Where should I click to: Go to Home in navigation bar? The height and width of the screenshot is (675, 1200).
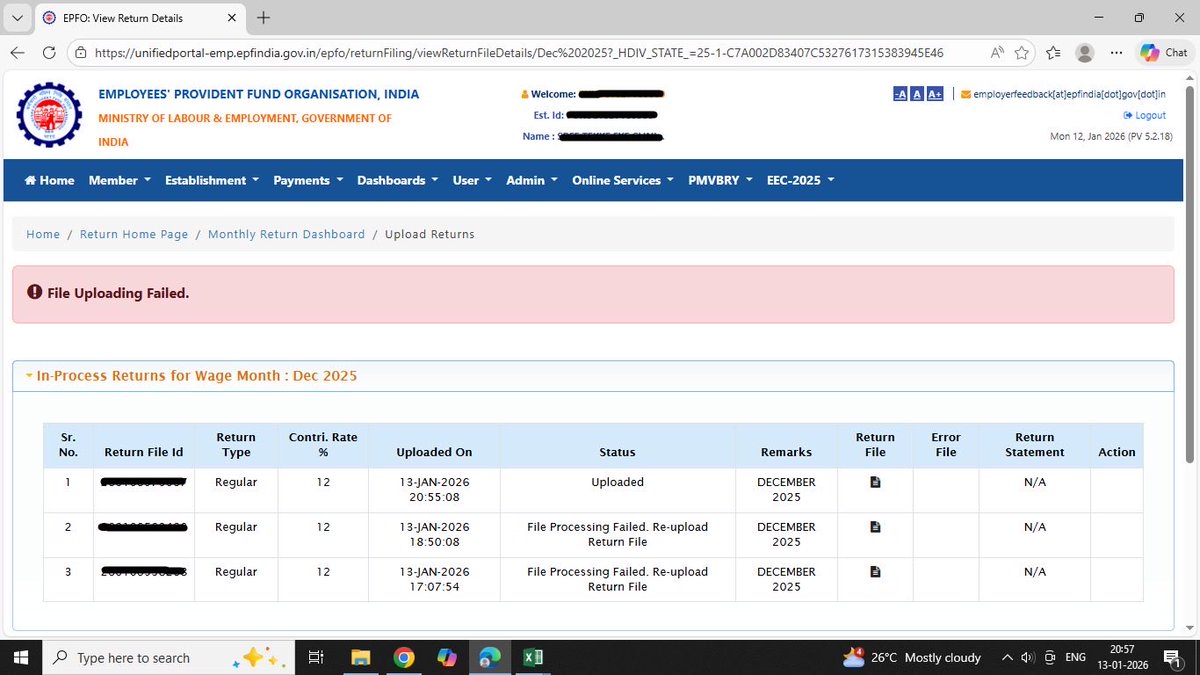coord(49,180)
